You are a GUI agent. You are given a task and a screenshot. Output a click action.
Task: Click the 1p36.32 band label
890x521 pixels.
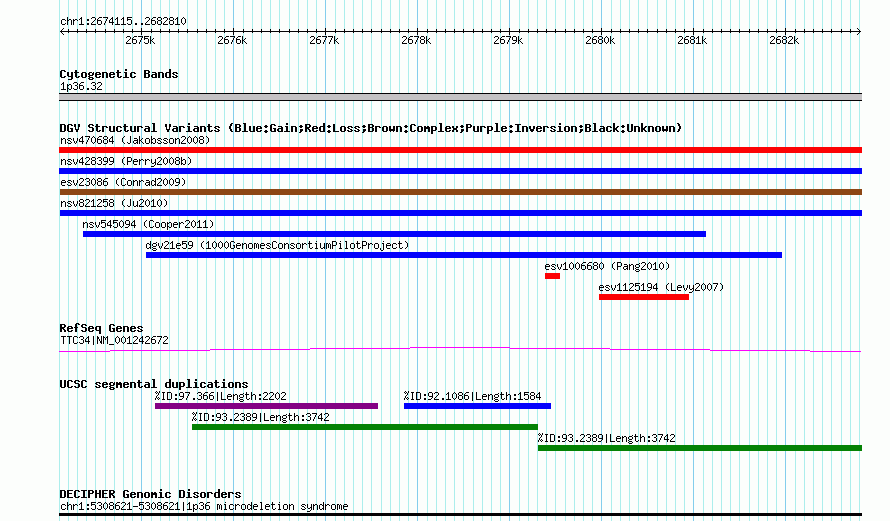point(81,86)
